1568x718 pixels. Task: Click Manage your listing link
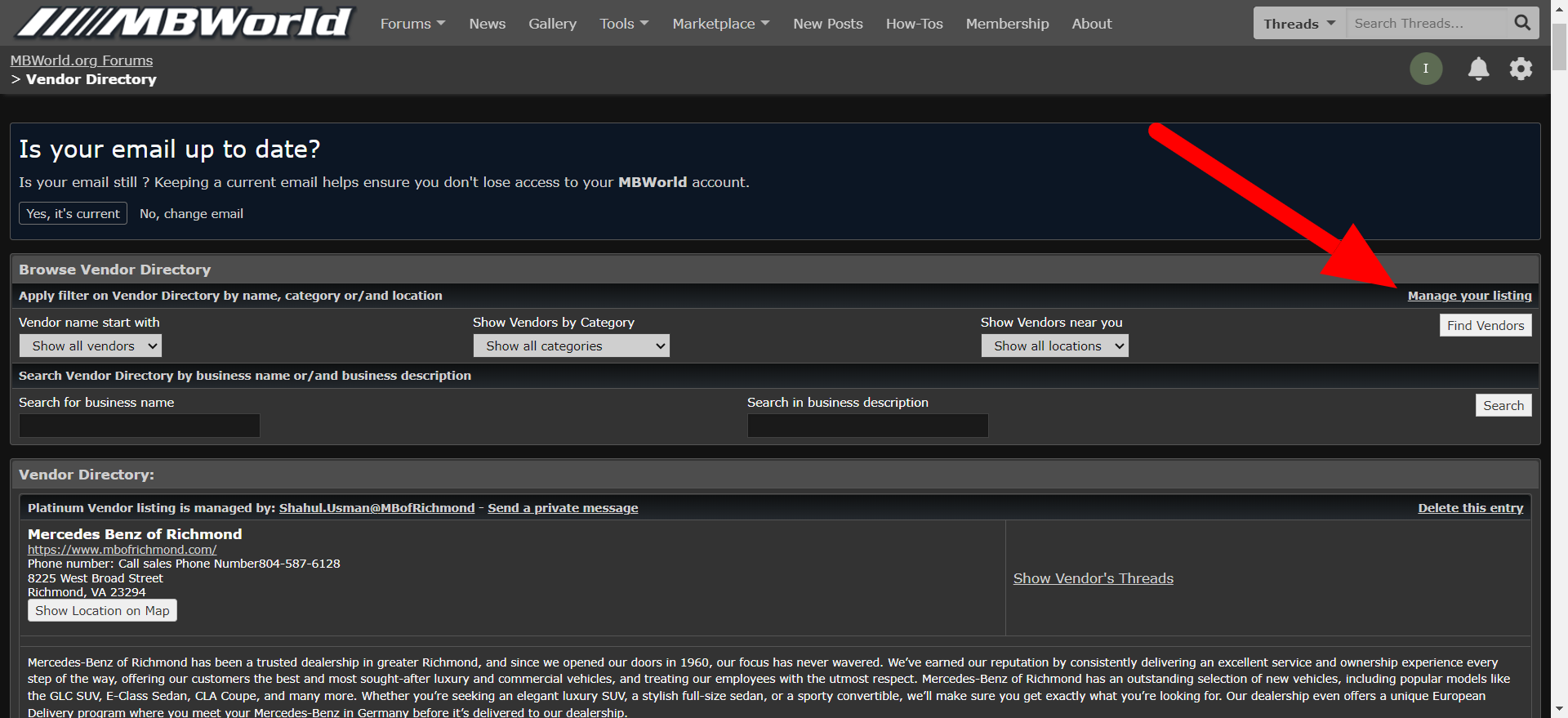pos(1469,296)
